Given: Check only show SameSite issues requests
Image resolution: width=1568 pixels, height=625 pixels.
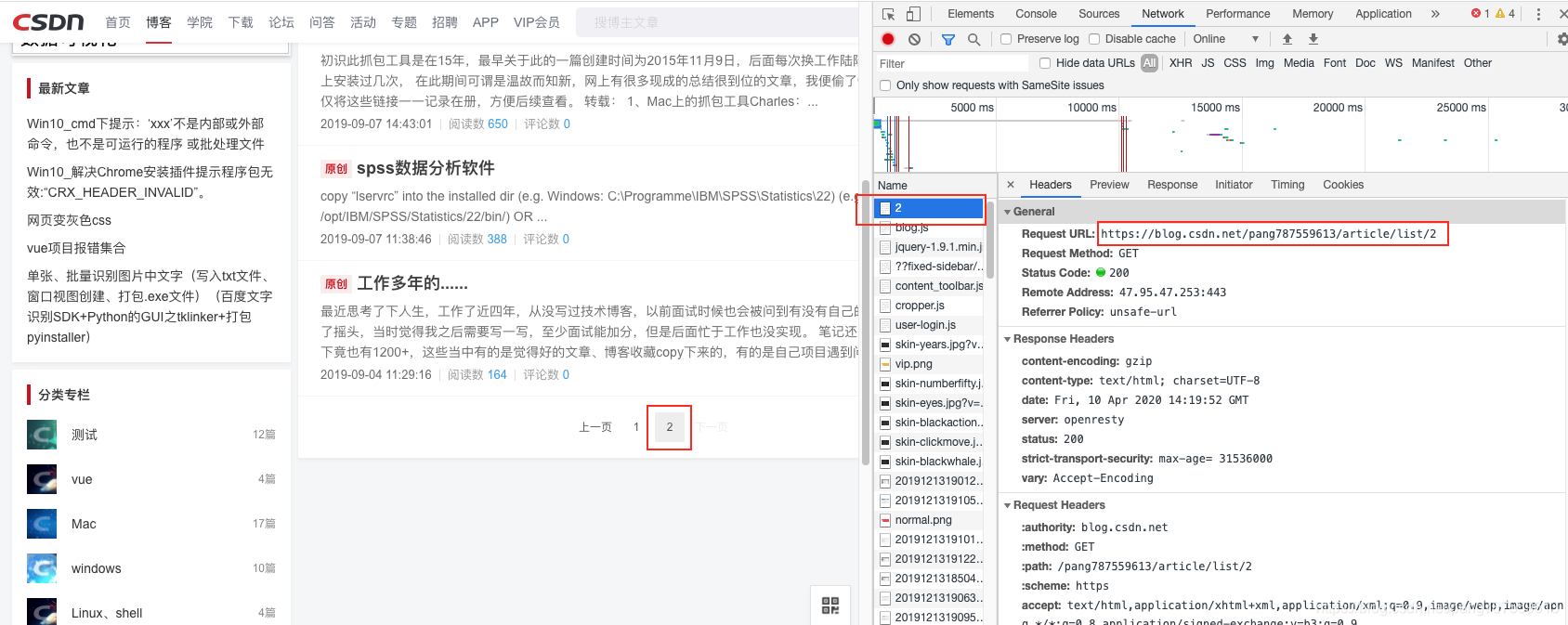Looking at the screenshot, I should pos(885,85).
